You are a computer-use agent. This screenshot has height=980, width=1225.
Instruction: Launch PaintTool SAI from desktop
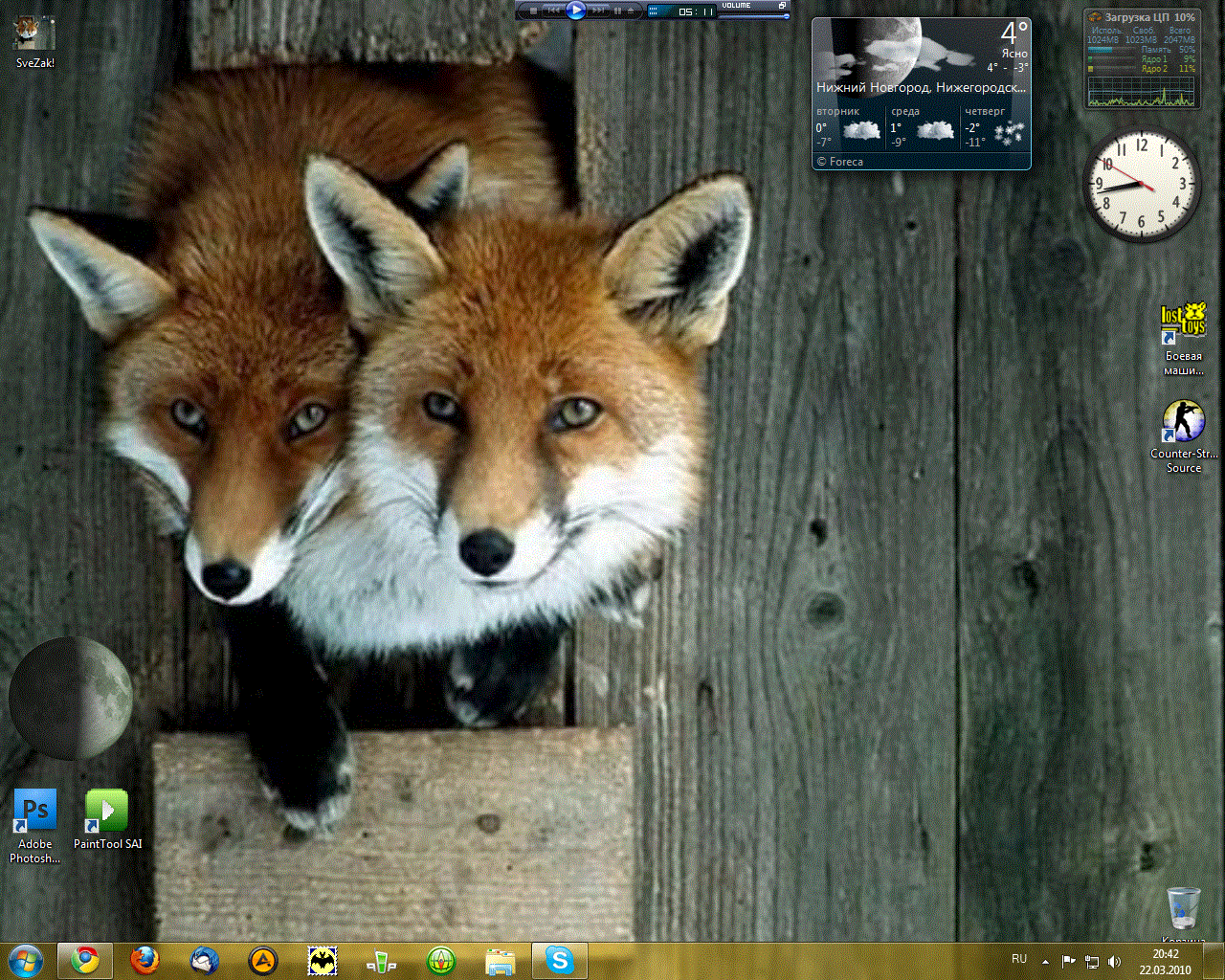[x=107, y=812]
